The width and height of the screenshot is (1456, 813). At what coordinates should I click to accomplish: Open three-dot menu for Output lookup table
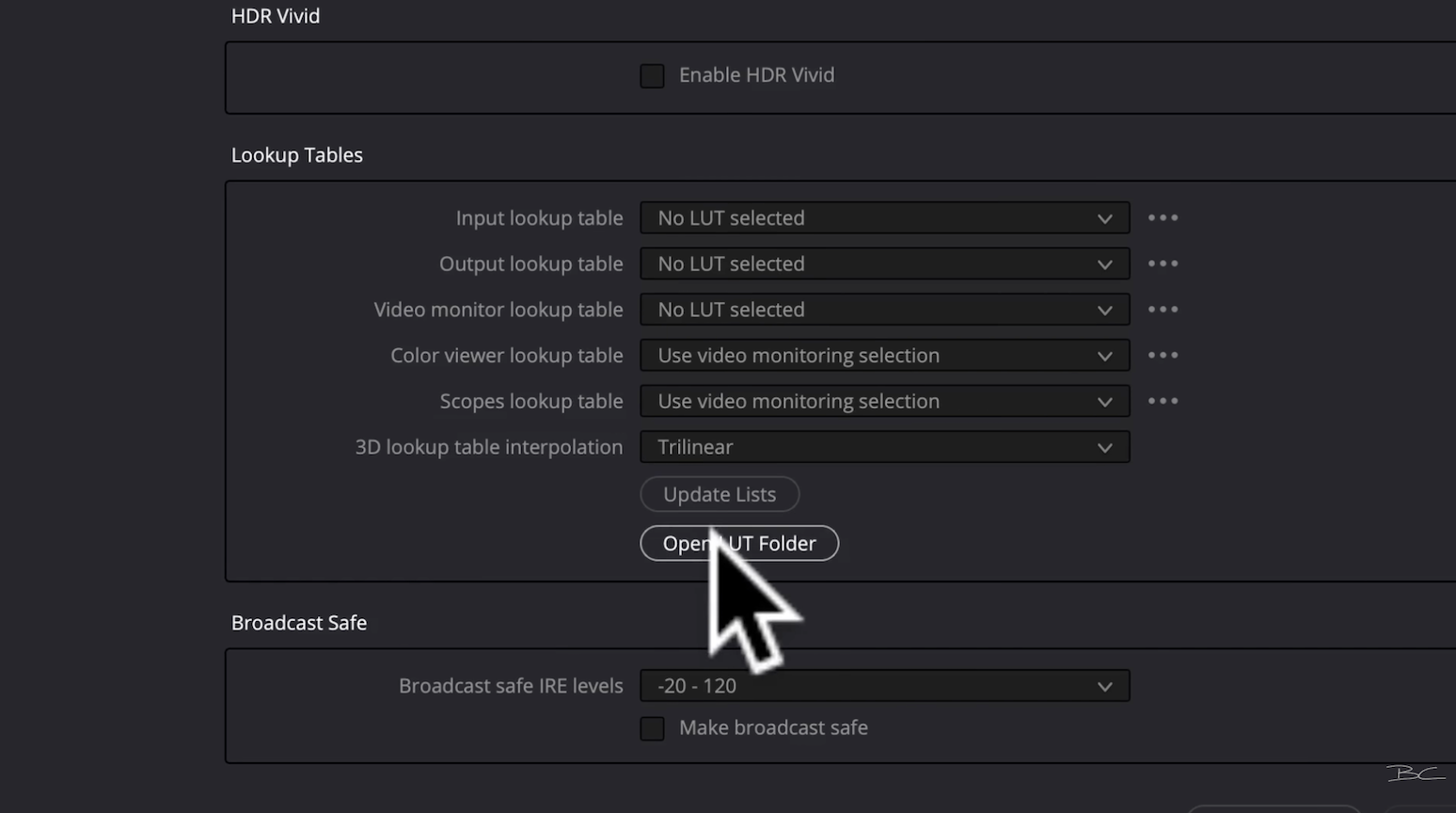point(1163,264)
